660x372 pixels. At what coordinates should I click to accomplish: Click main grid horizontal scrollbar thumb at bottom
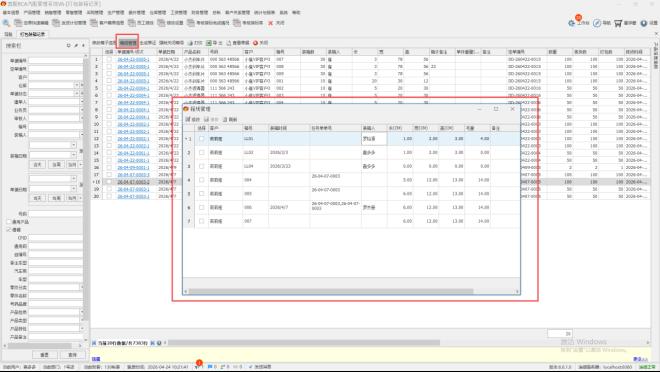(304, 343)
